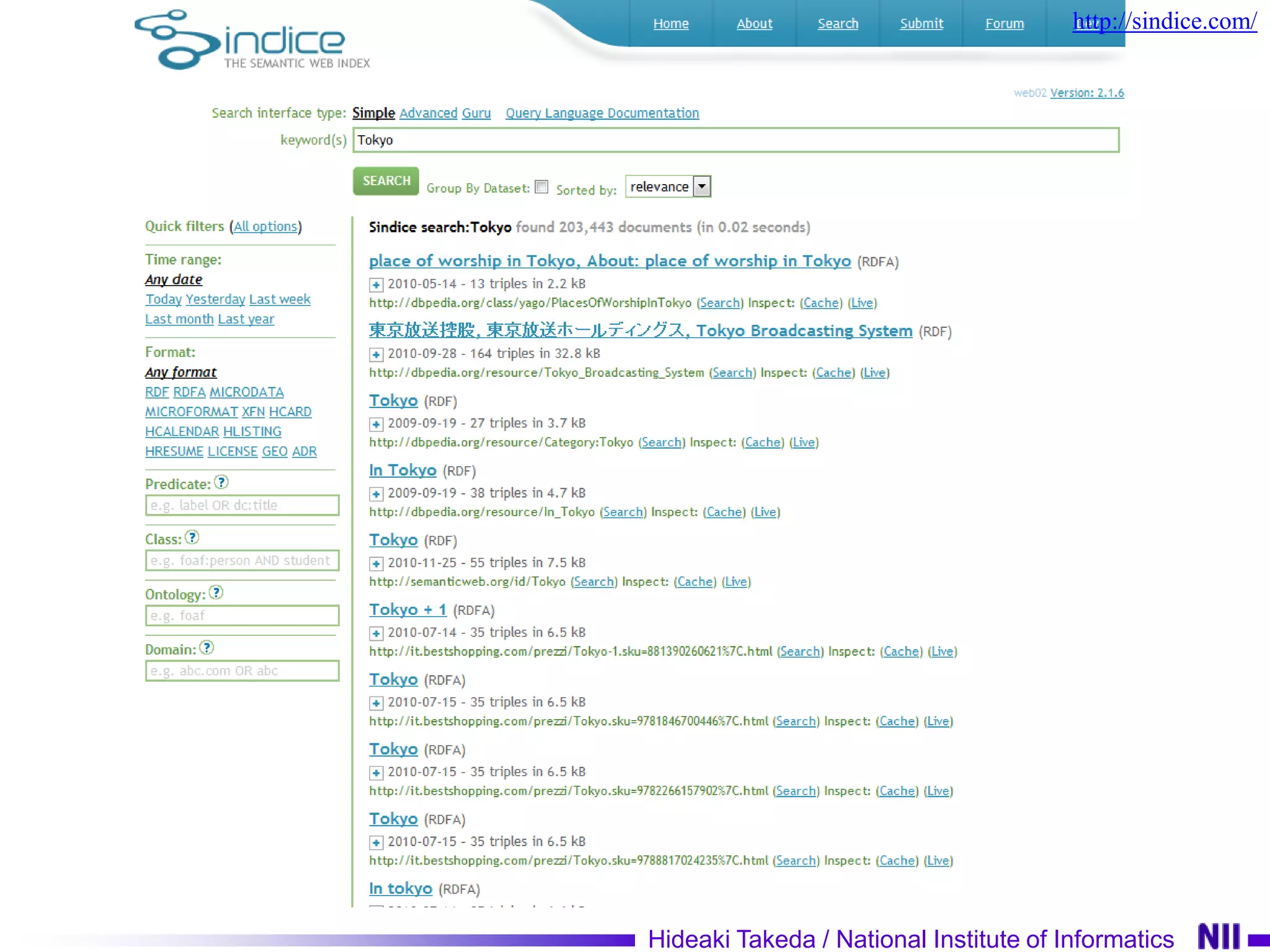Open Cache for semanticweb.org/id/Tokyo result
The image size is (1270, 952).
(695, 582)
